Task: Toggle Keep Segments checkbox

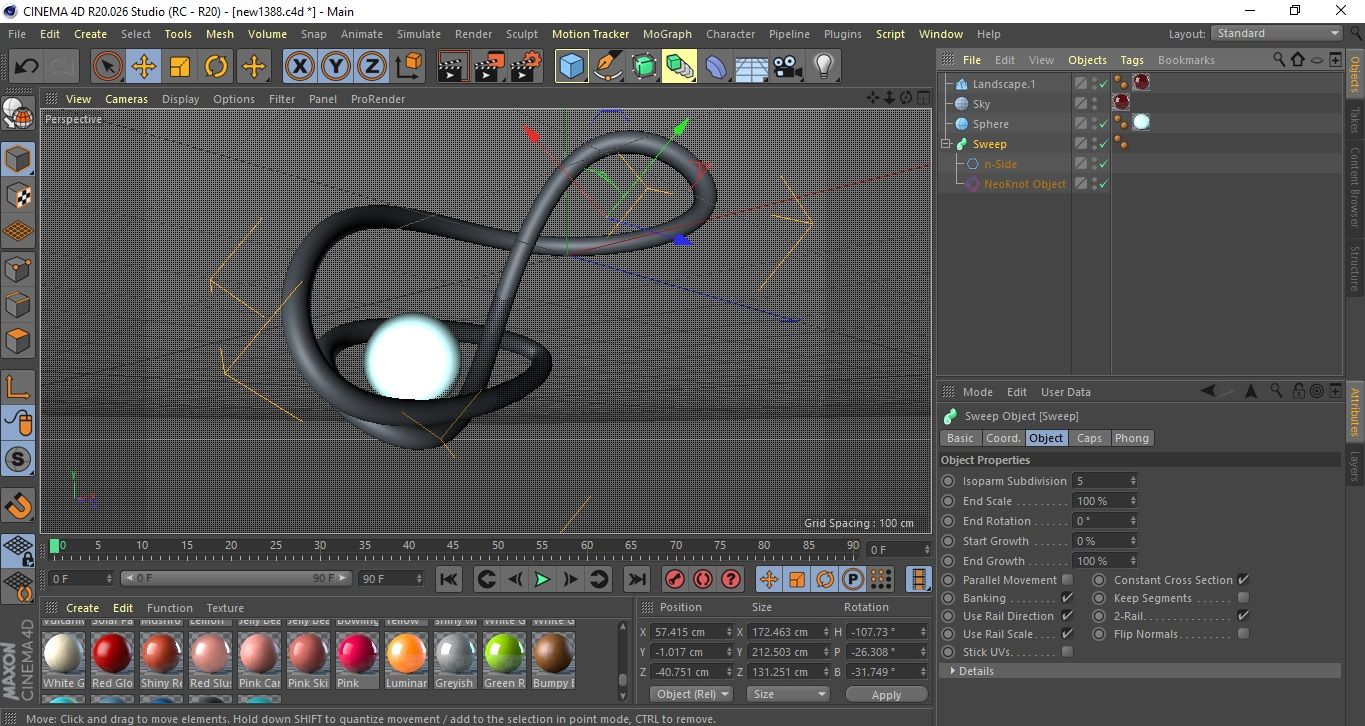Action: point(1243,598)
